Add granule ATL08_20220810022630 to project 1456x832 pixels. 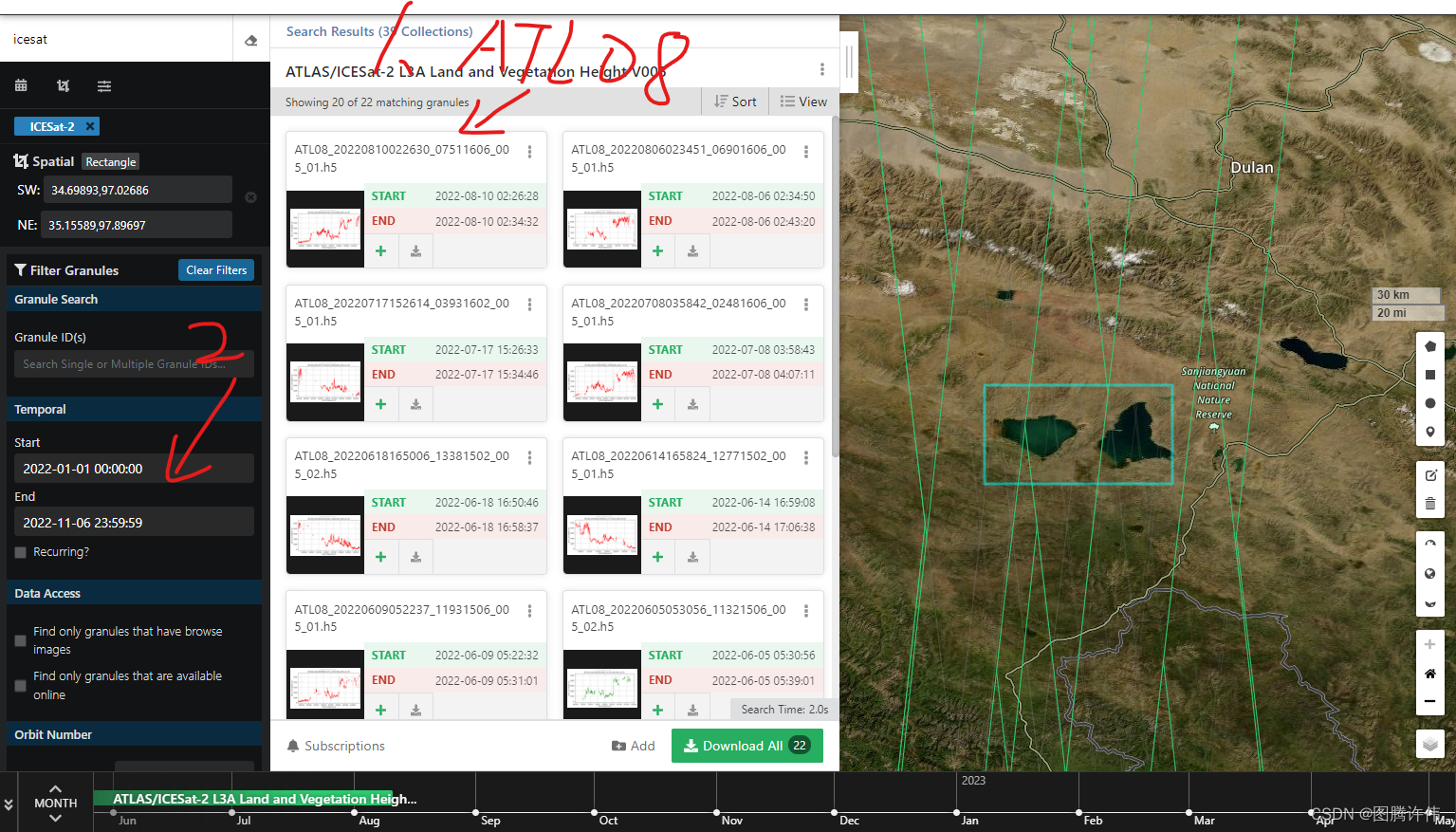[381, 251]
